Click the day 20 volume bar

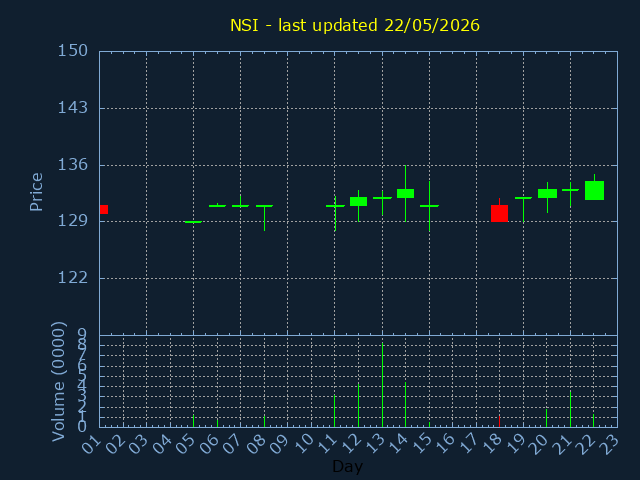[547, 418]
